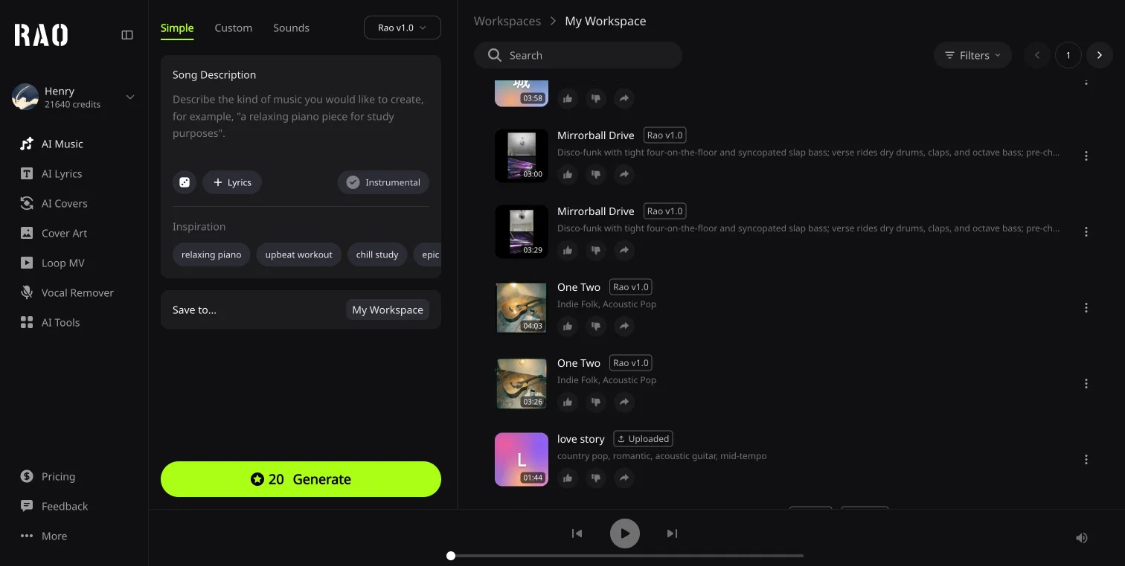Like the 03:29 Mirrorball Drive track
The height and width of the screenshot is (566, 1125).
(568, 250)
